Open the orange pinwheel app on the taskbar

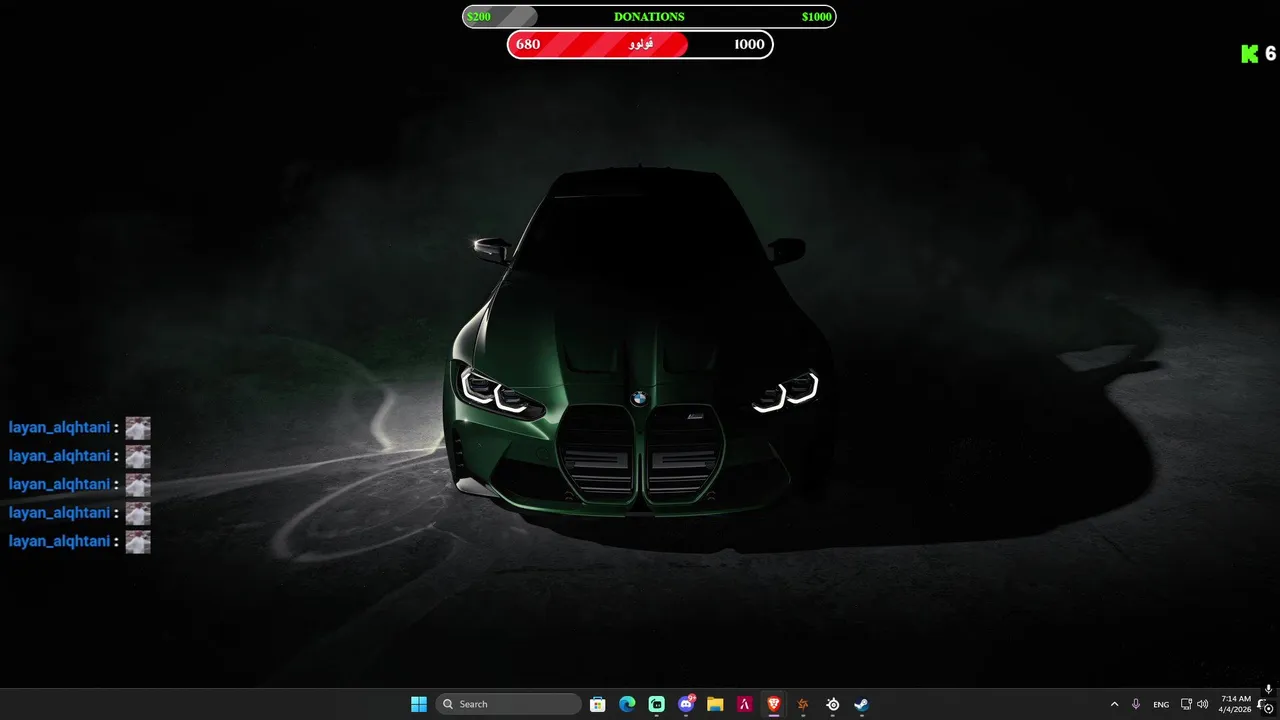coord(803,704)
